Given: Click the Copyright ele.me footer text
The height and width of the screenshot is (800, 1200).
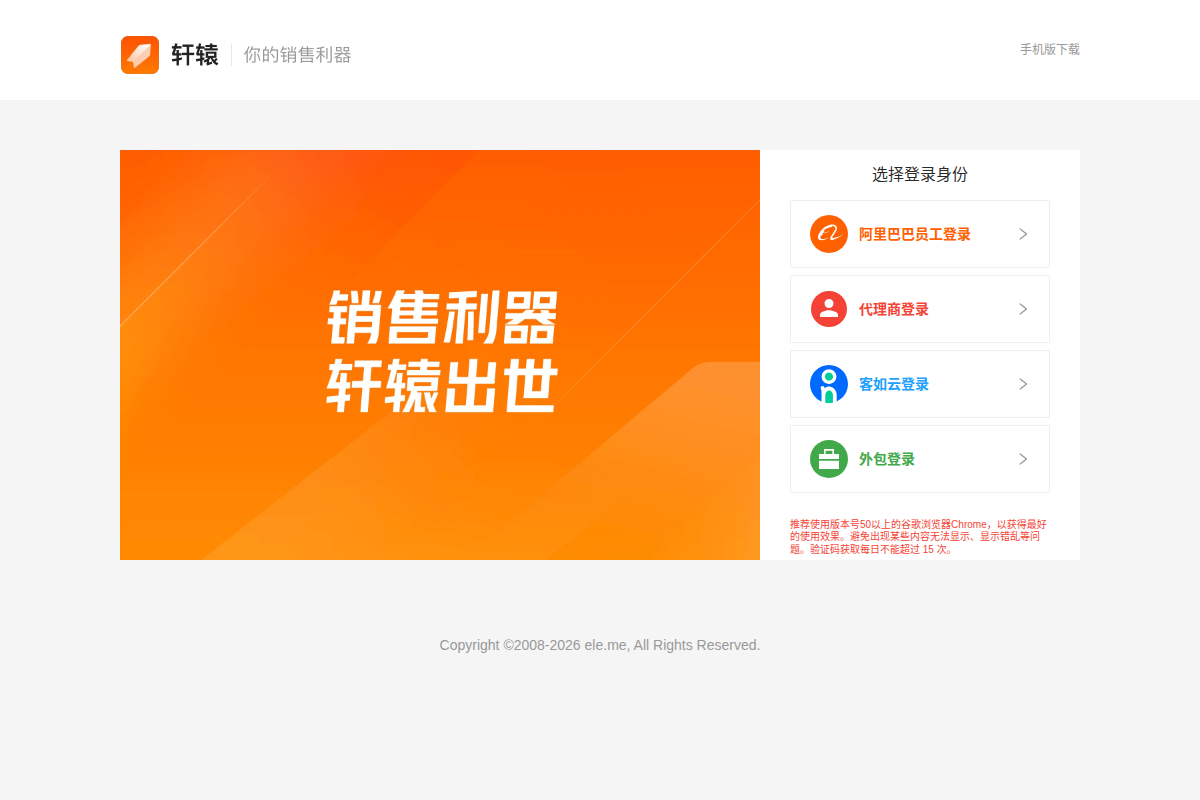Looking at the screenshot, I should [600, 645].
